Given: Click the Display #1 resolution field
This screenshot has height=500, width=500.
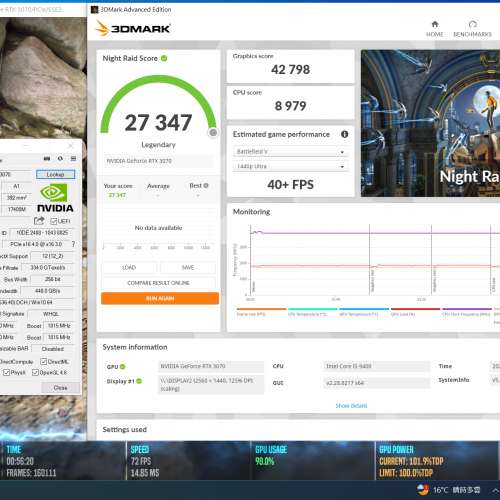Looking at the screenshot, I should click(211, 385).
